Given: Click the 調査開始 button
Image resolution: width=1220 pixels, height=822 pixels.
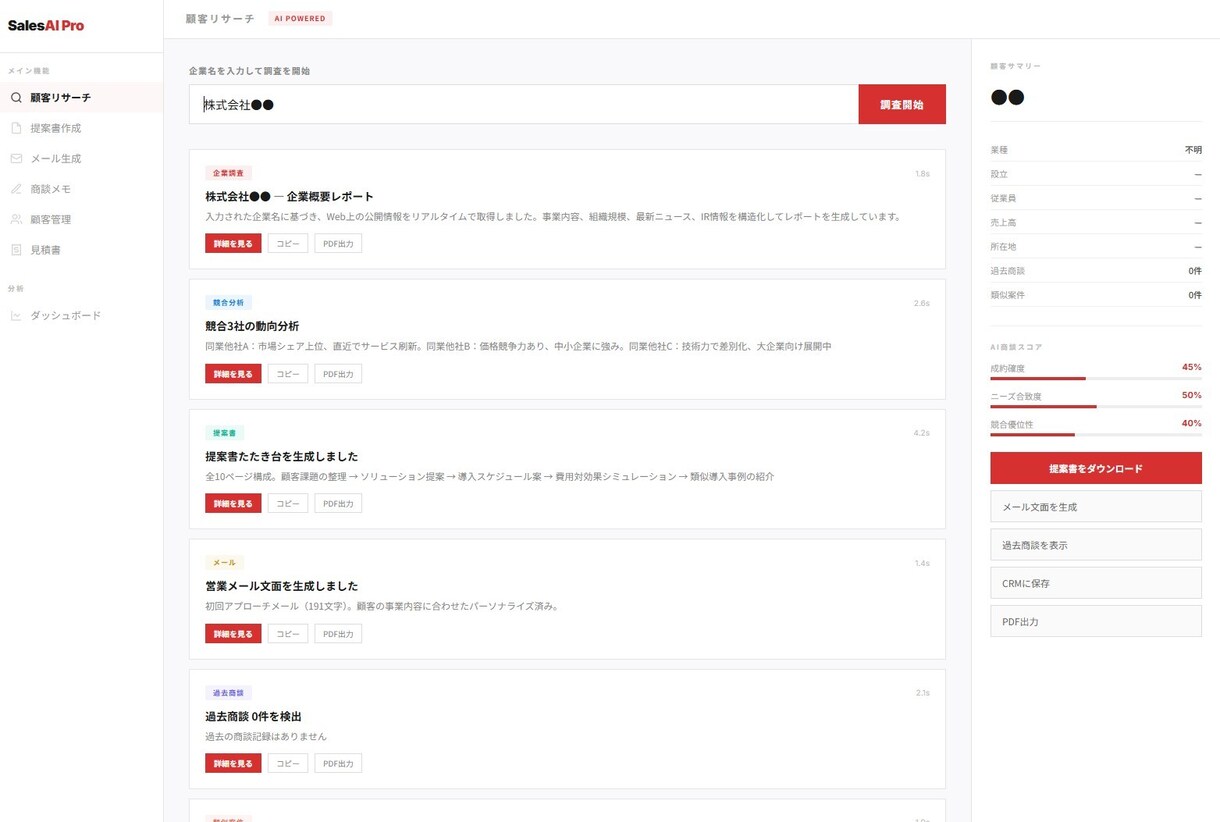Looking at the screenshot, I should [902, 104].
